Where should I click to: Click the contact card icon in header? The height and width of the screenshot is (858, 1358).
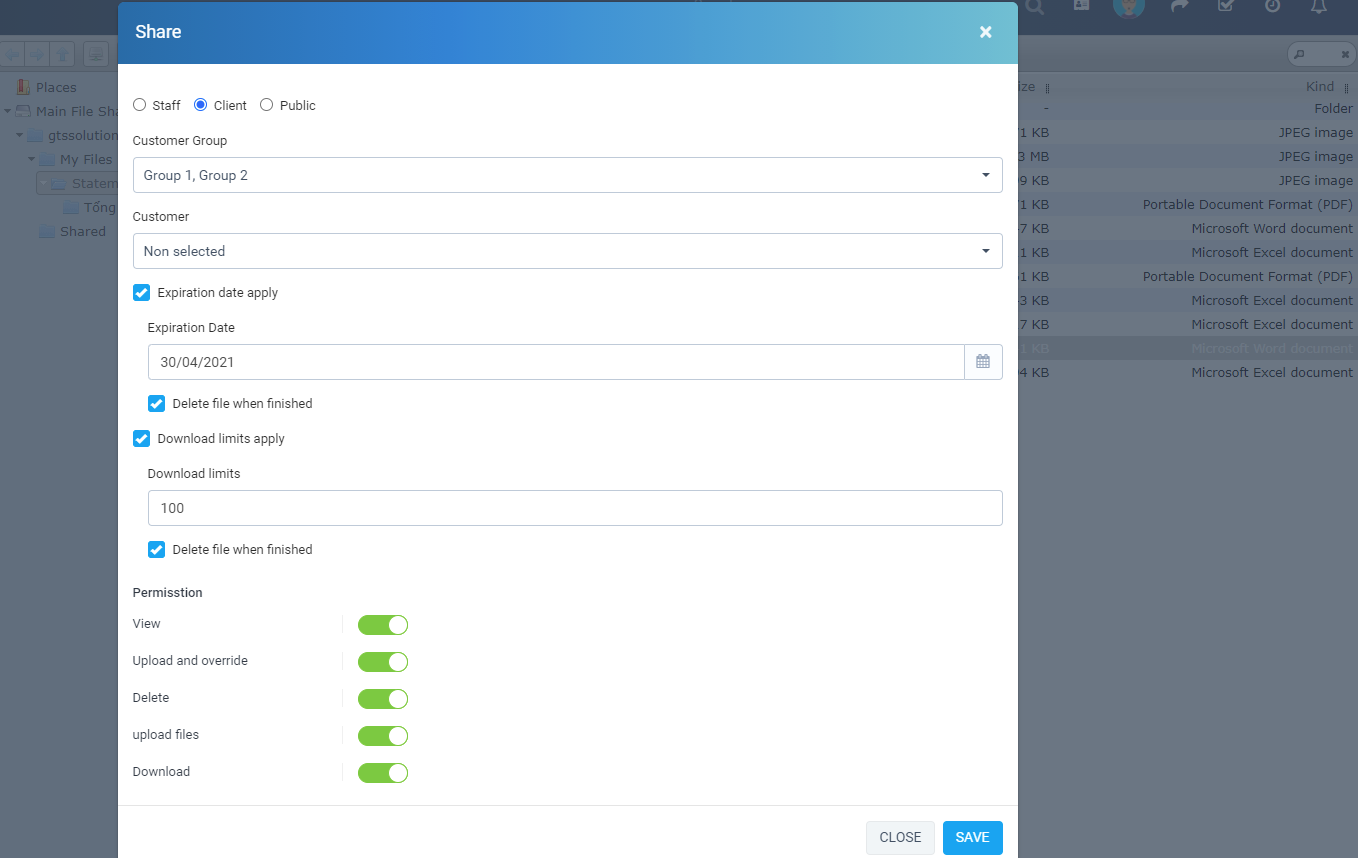(x=1082, y=6)
